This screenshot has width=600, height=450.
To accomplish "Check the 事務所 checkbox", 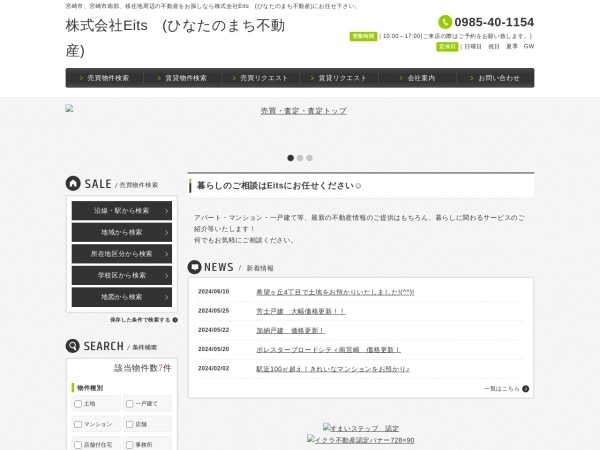I will [x=130, y=445].
